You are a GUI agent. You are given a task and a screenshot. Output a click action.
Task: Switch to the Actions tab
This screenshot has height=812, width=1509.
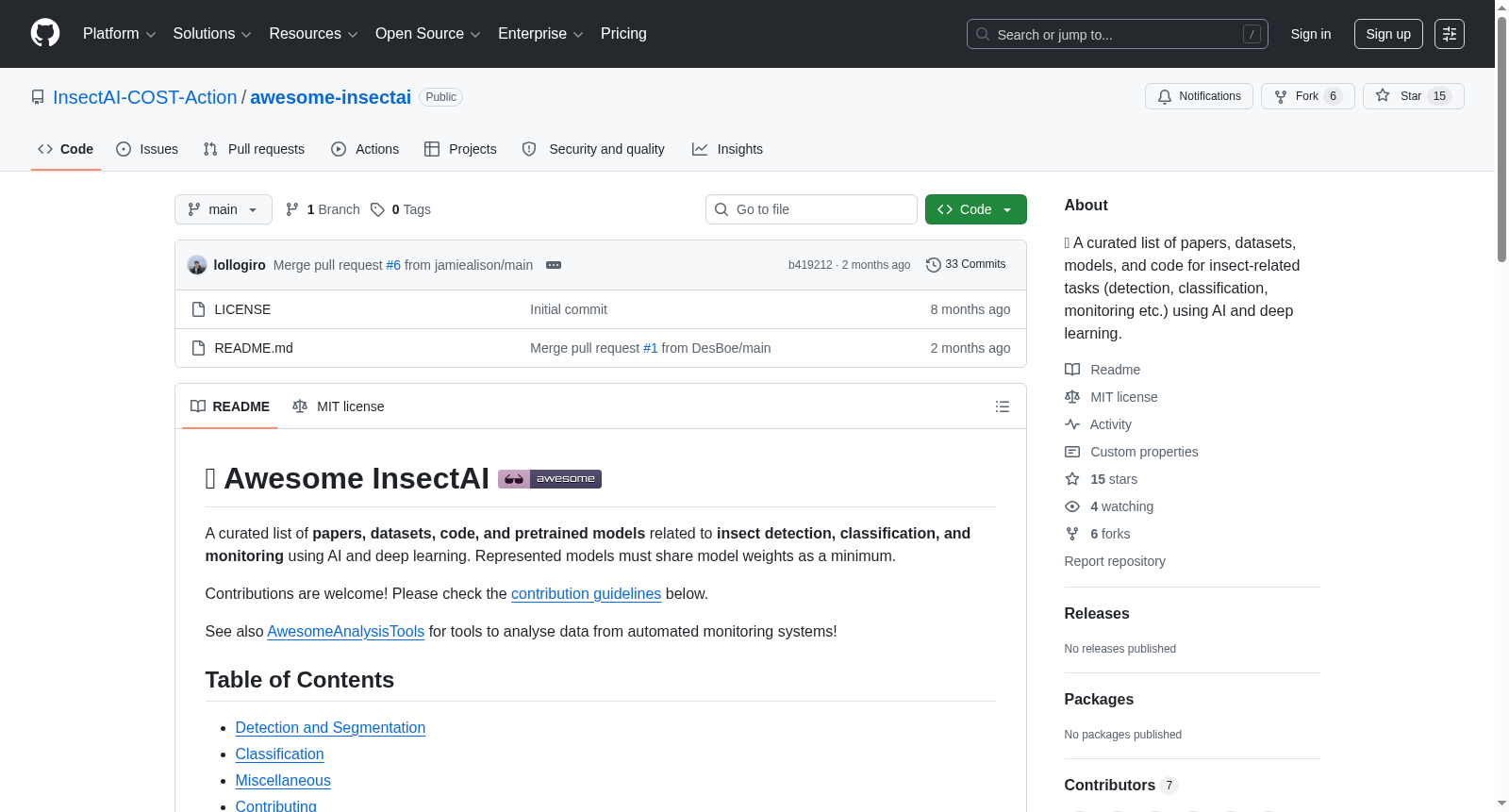coord(365,149)
